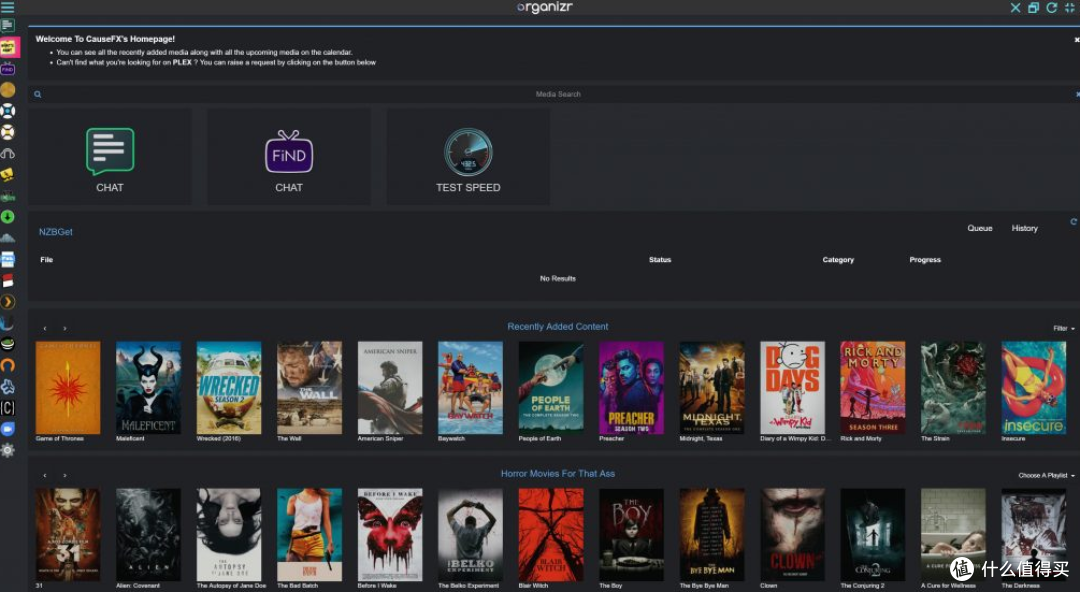Screen dimensions: 1080x592
Task: Open the Preacher poster
Action: click(x=632, y=387)
